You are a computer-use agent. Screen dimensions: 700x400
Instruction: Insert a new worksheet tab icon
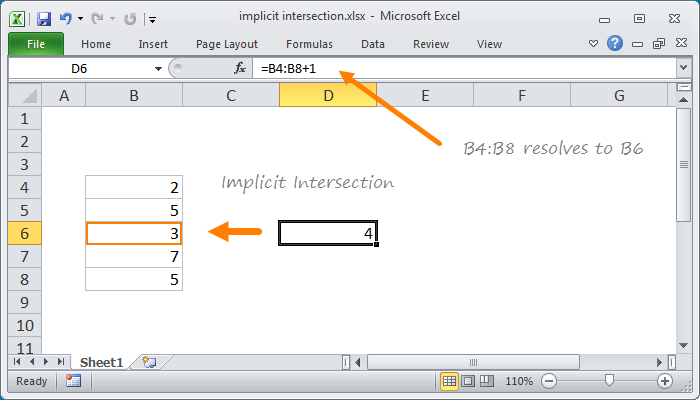[x=149, y=362]
